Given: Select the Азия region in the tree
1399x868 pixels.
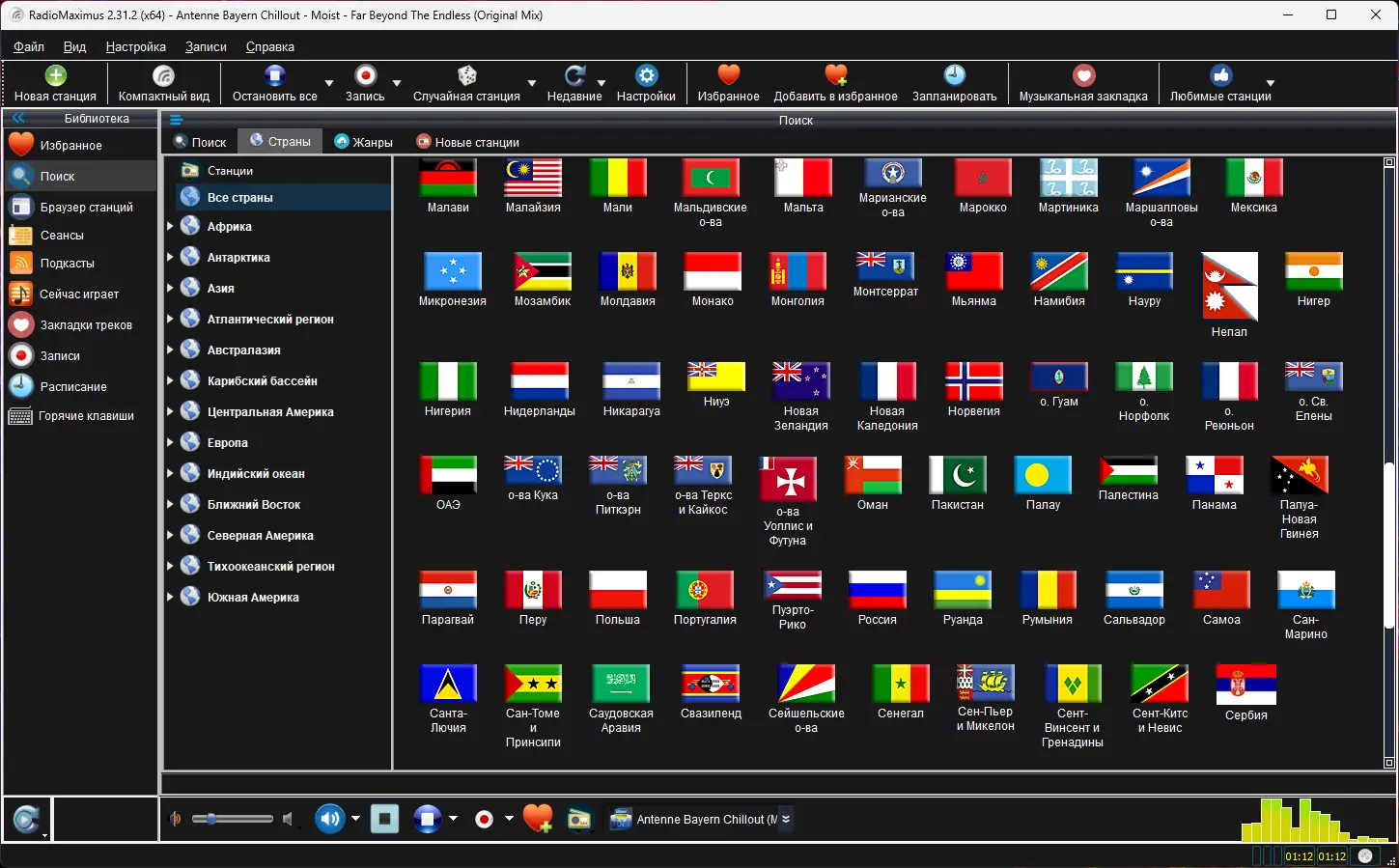Looking at the screenshot, I should [220, 288].
